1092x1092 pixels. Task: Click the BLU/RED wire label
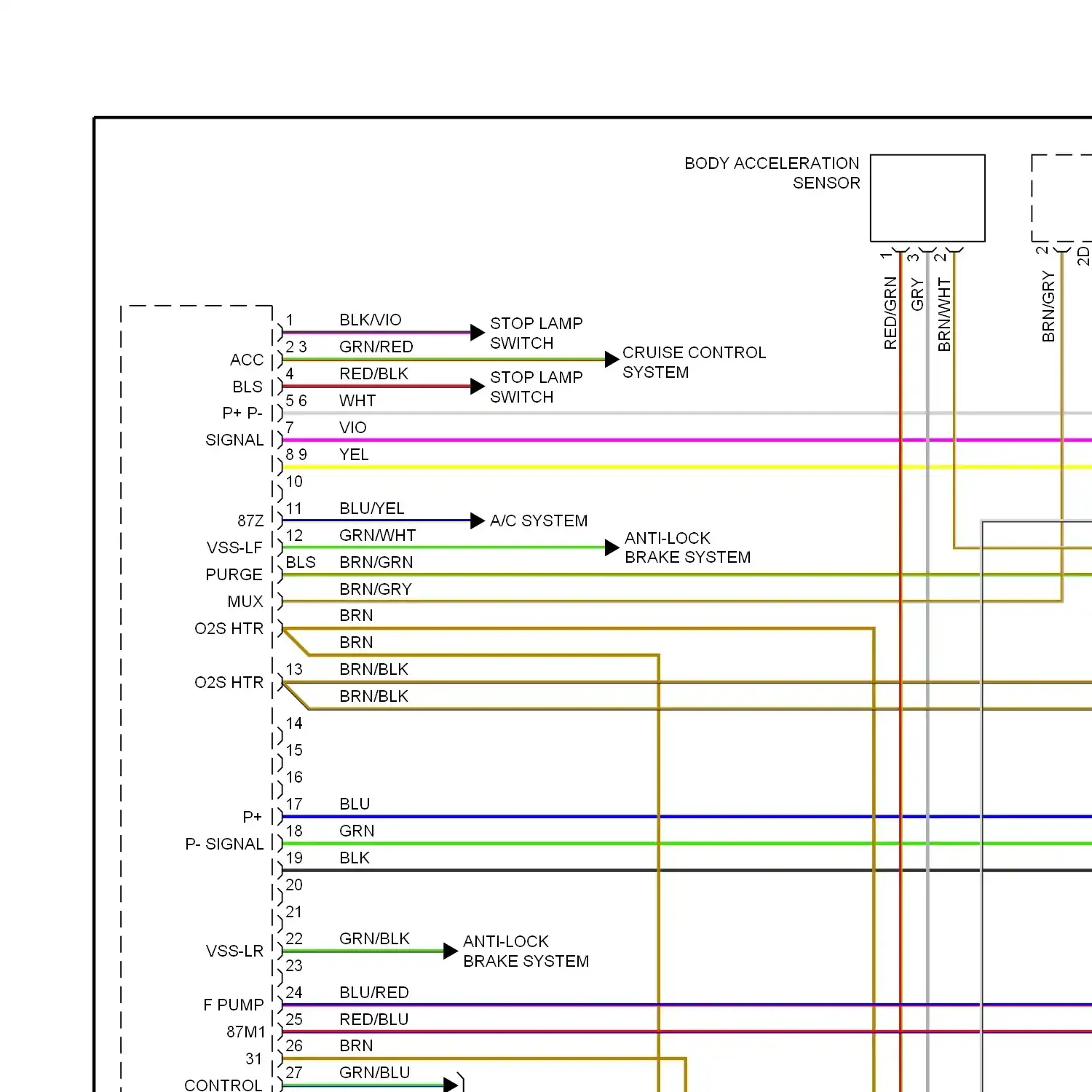pyautogui.click(x=374, y=992)
